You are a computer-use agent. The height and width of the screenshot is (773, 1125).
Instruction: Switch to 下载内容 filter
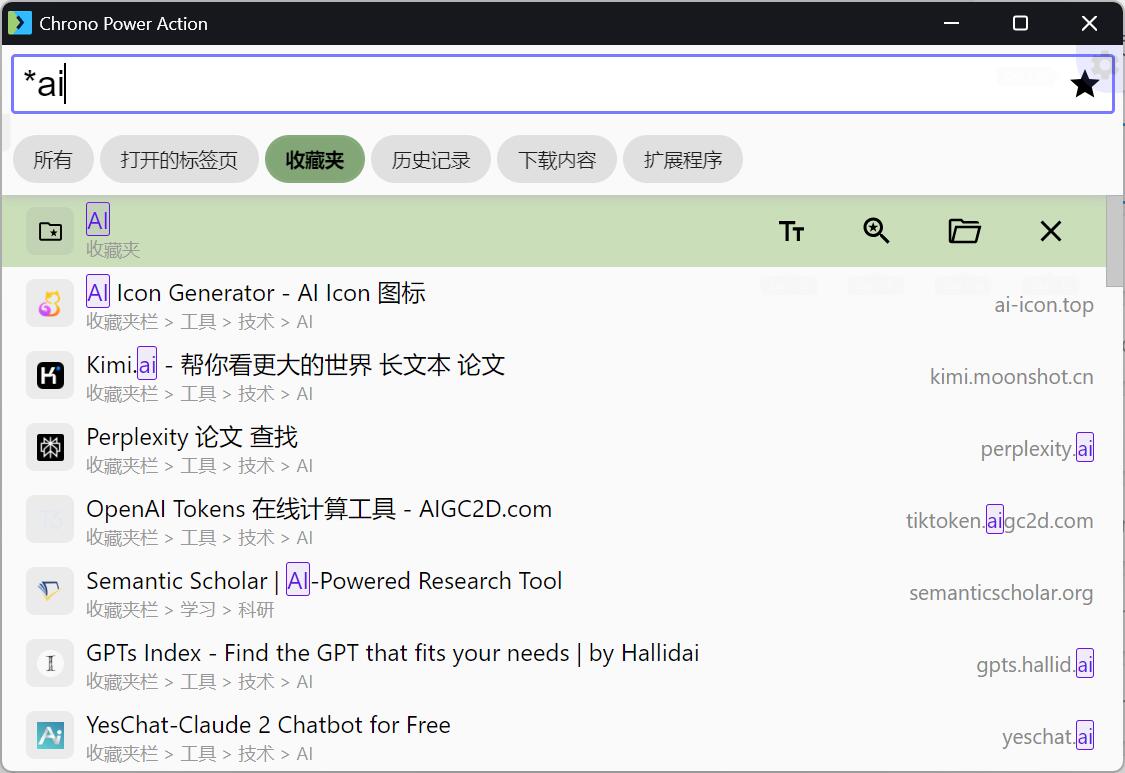[557, 160]
